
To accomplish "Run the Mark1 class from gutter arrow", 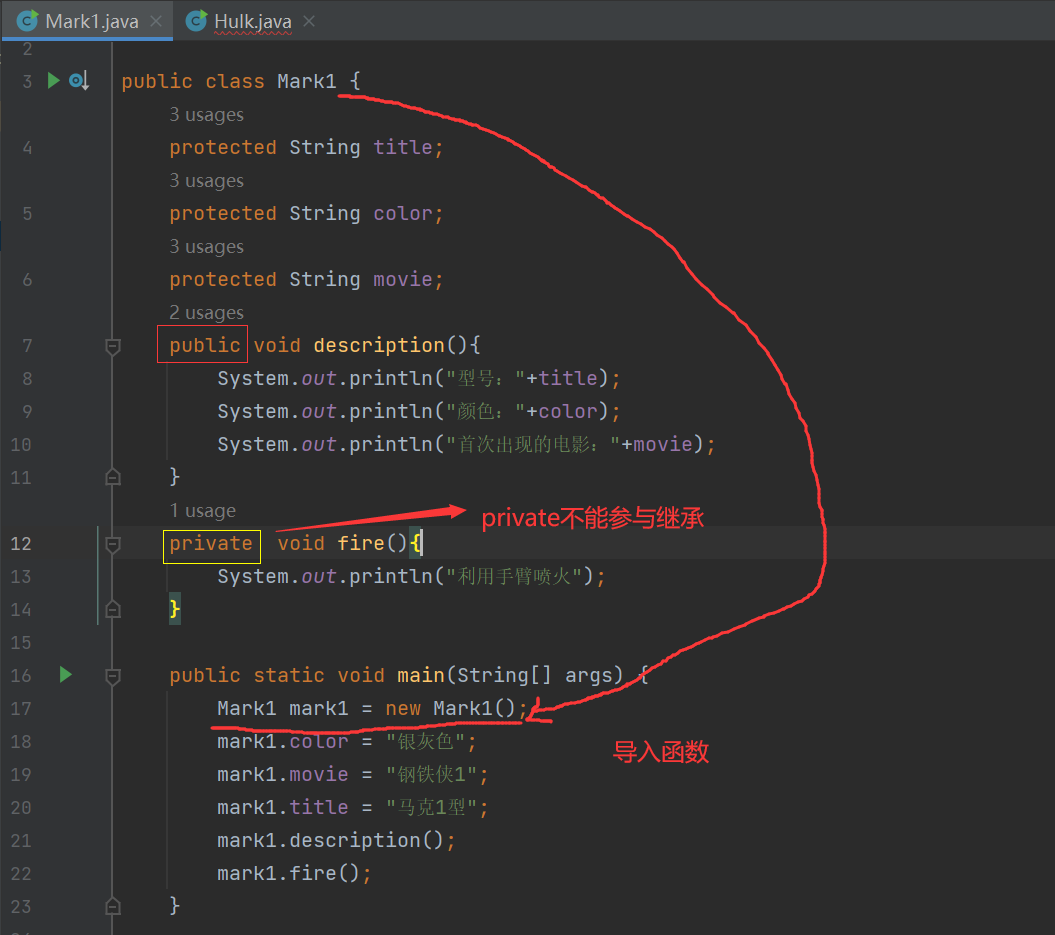I will click(54, 81).
